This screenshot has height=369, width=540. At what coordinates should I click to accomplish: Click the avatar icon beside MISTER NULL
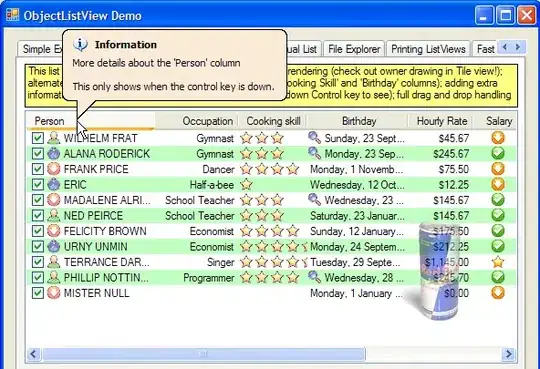(54, 293)
